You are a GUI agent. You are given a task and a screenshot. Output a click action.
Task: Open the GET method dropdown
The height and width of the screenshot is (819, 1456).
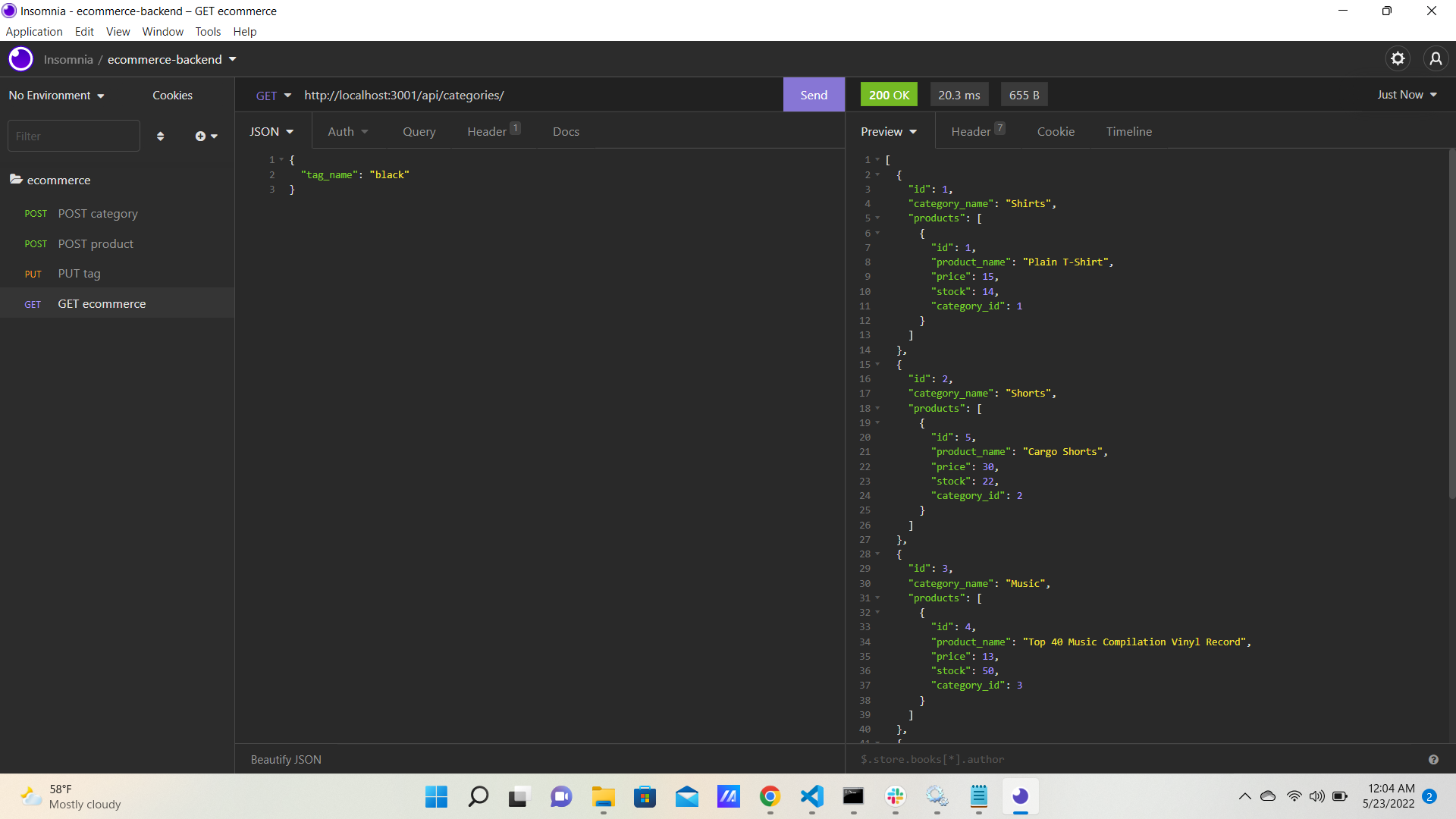click(273, 96)
